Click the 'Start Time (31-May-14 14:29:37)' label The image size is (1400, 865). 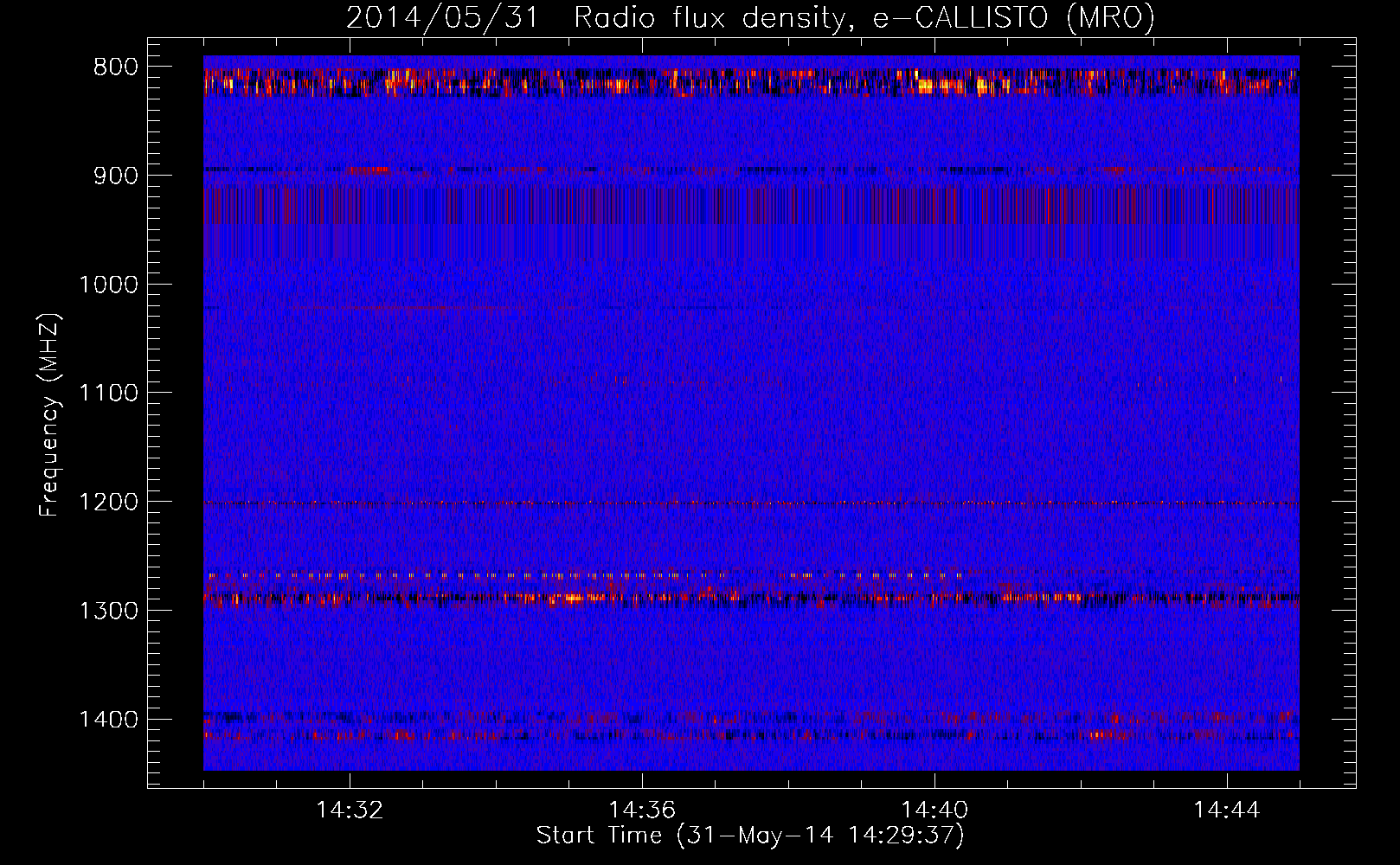coord(750,836)
